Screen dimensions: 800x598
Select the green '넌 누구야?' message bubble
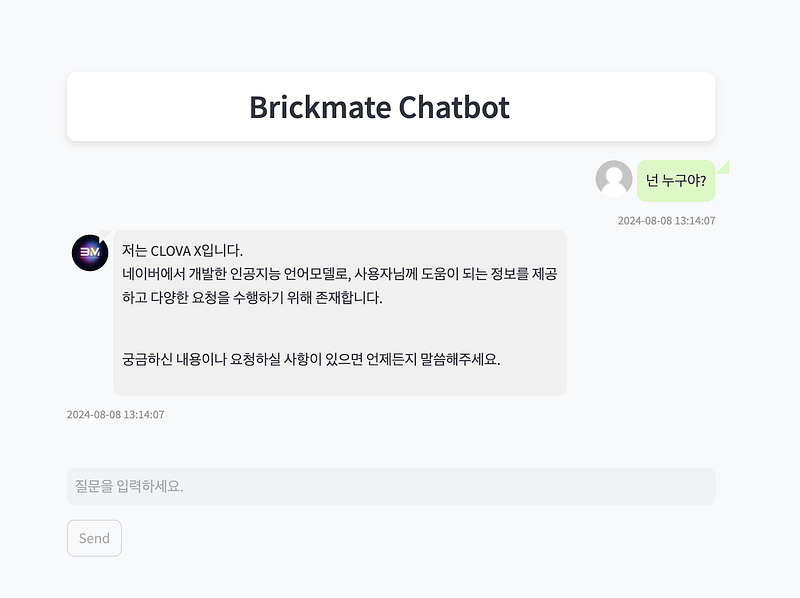pyautogui.click(x=676, y=181)
